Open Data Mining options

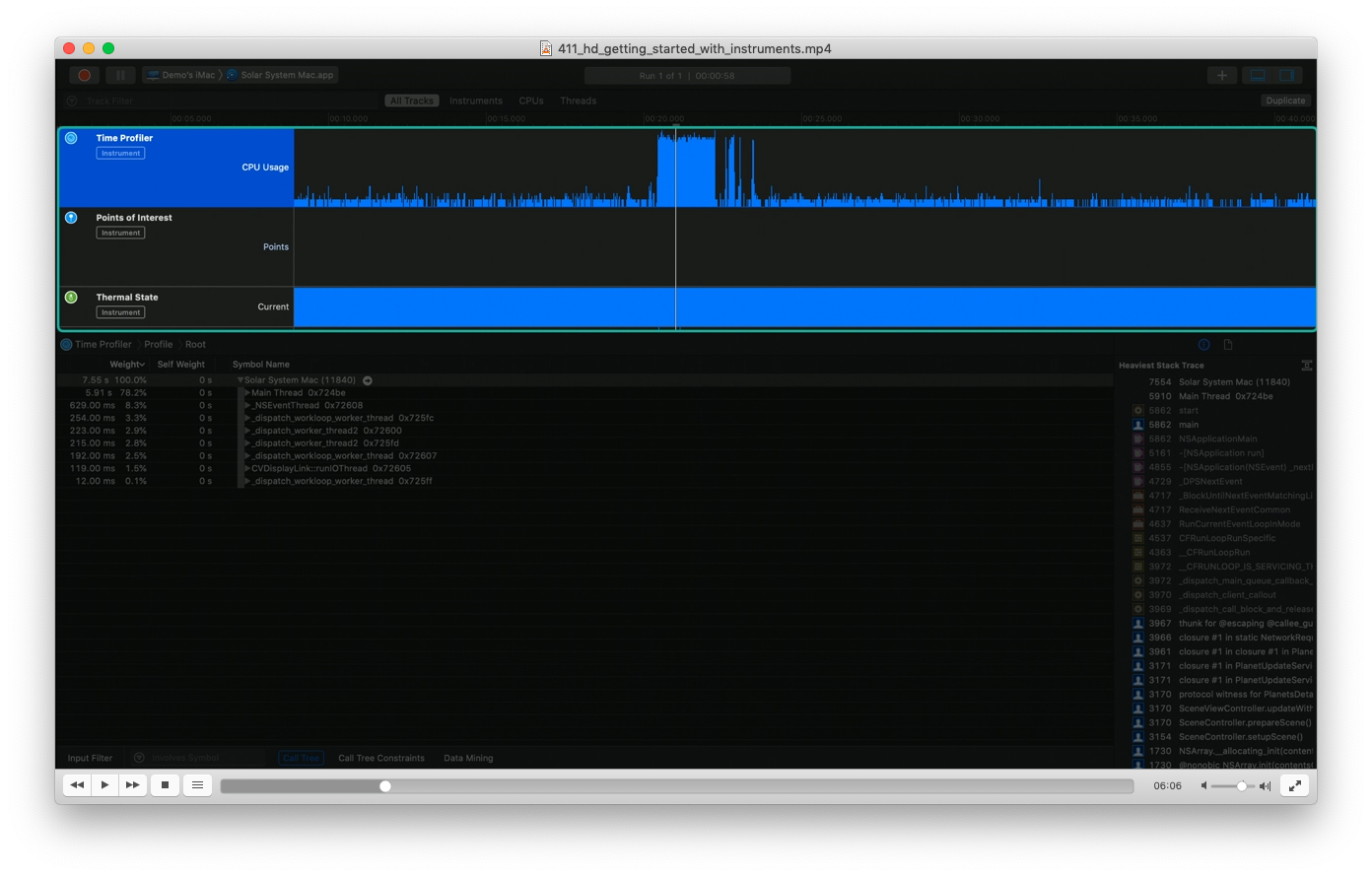click(x=468, y=759)
